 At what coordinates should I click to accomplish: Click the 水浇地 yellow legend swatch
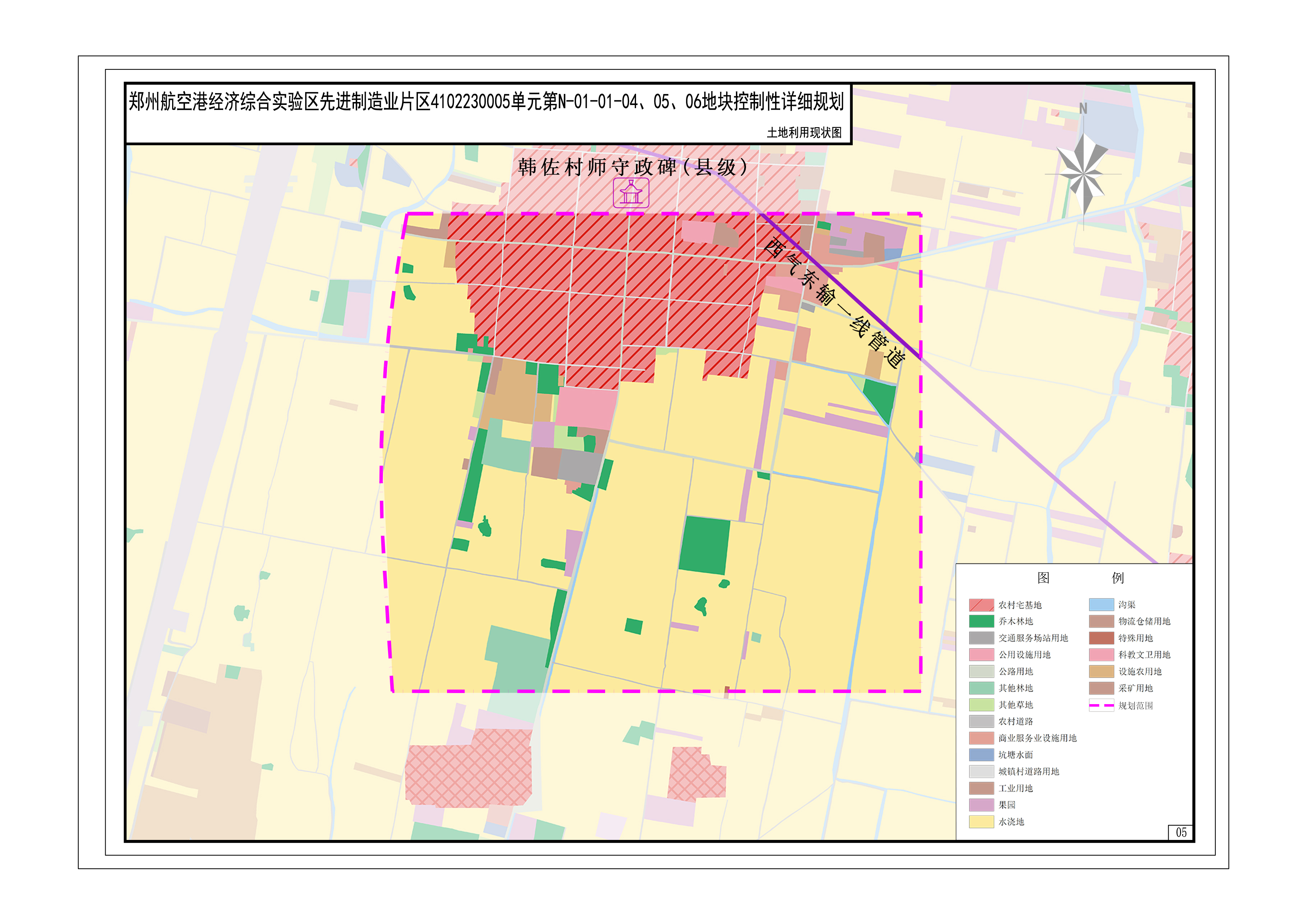(981, 822)
